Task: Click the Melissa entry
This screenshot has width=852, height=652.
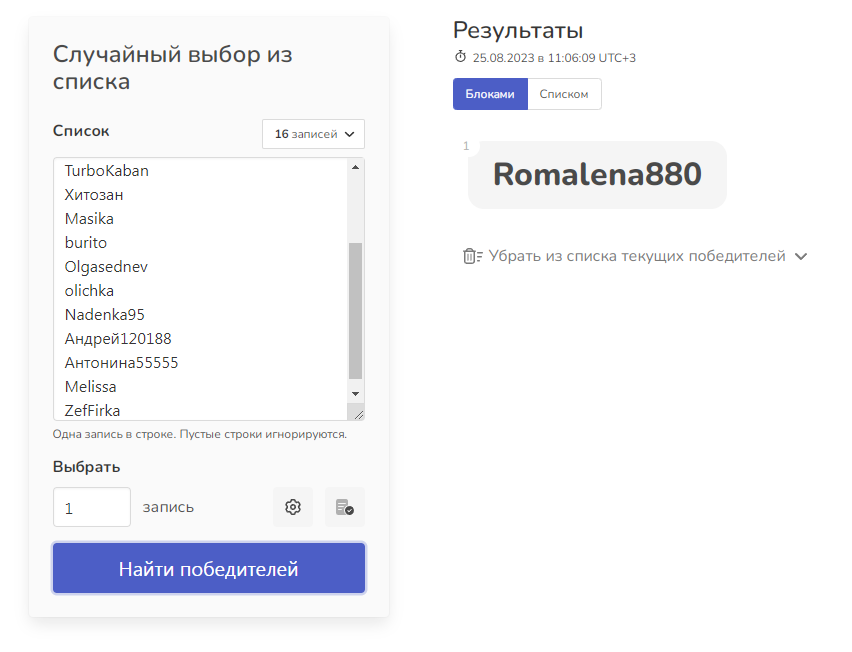Action: pyautogui.click(x=90, y=386)
